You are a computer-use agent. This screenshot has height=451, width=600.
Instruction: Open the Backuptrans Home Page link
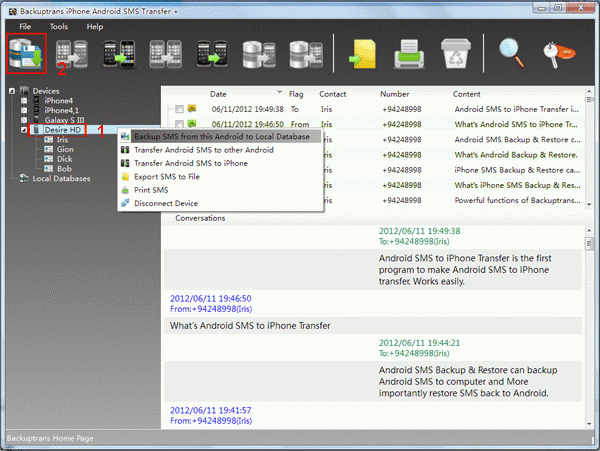pos(50,438)
